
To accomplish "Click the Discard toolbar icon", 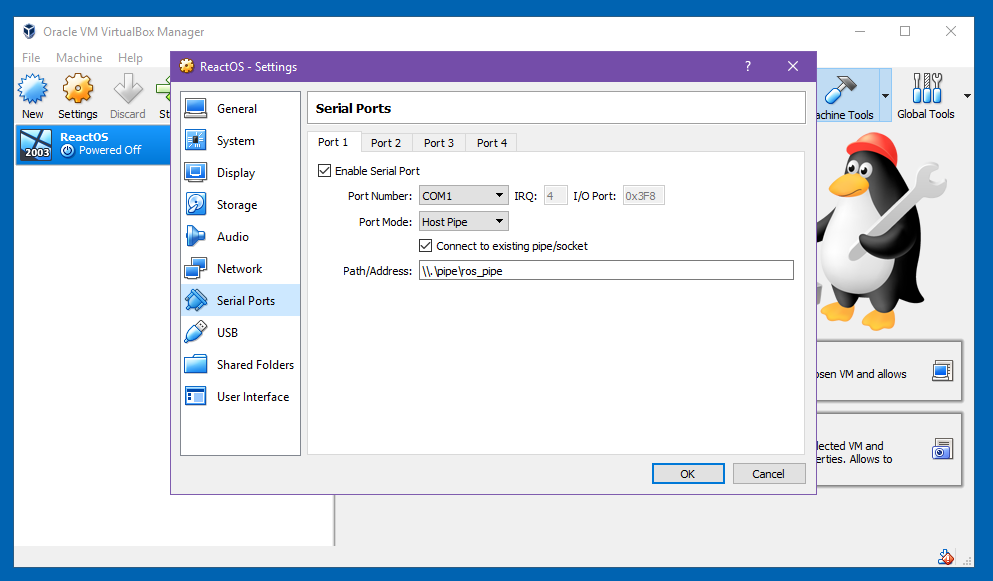I will tap(128, 89).
